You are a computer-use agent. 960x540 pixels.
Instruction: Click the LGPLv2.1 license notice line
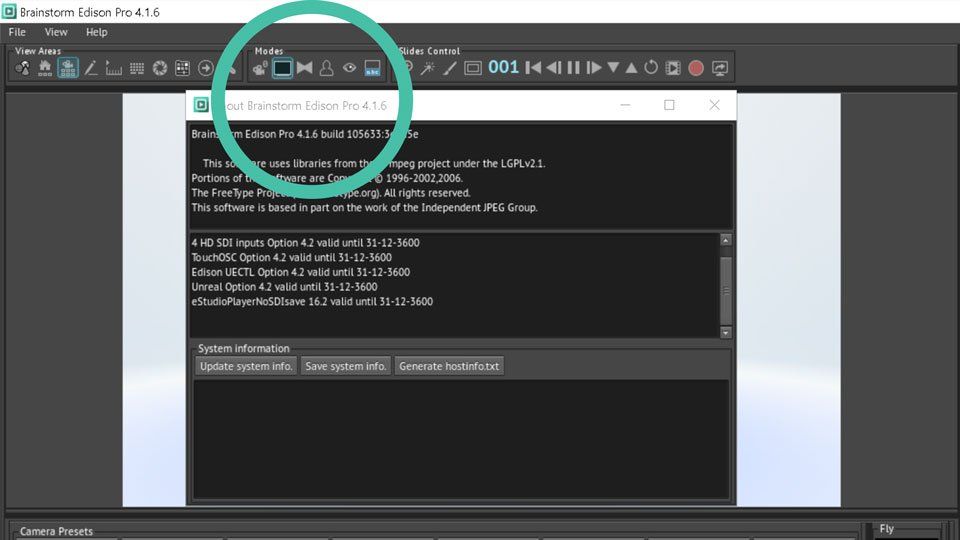(x=374, y=163)
